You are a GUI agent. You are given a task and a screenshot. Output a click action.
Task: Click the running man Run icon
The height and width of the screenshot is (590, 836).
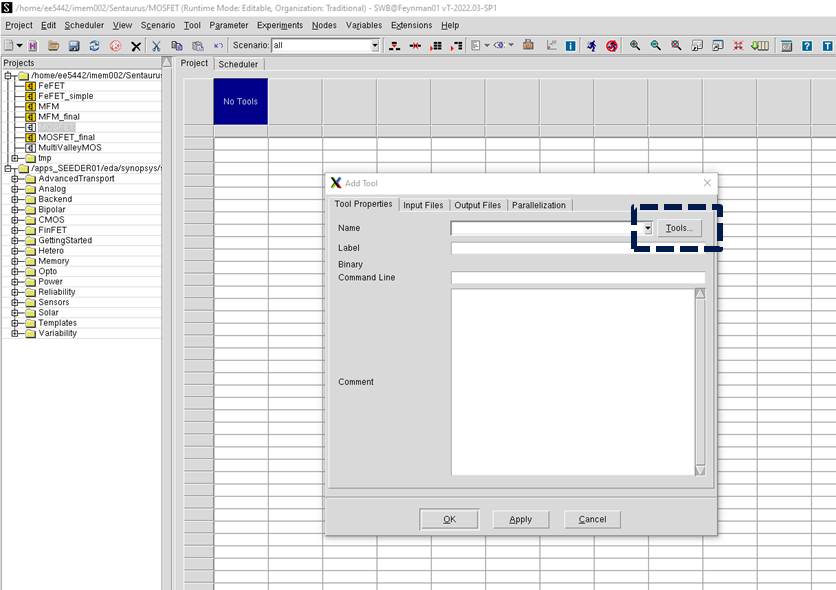pos(591,46)
